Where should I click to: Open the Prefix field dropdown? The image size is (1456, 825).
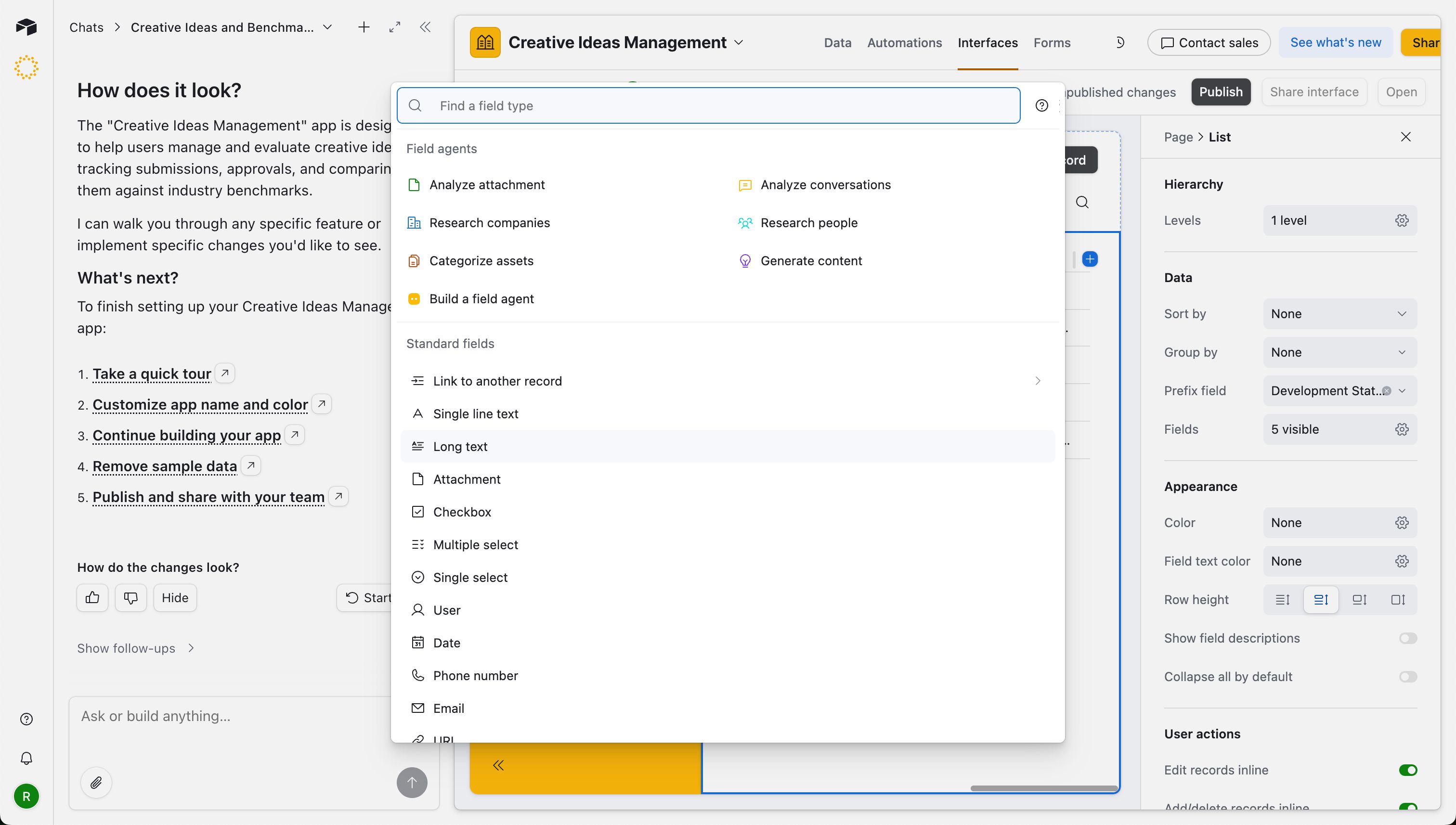coord(1340,391)
